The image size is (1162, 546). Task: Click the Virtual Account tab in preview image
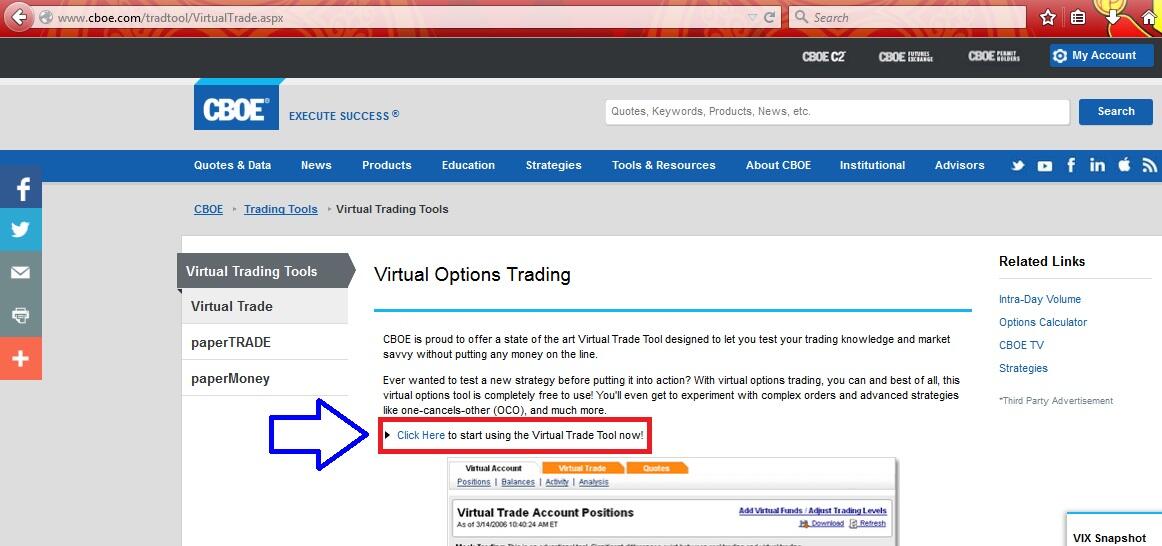point(494,468)
